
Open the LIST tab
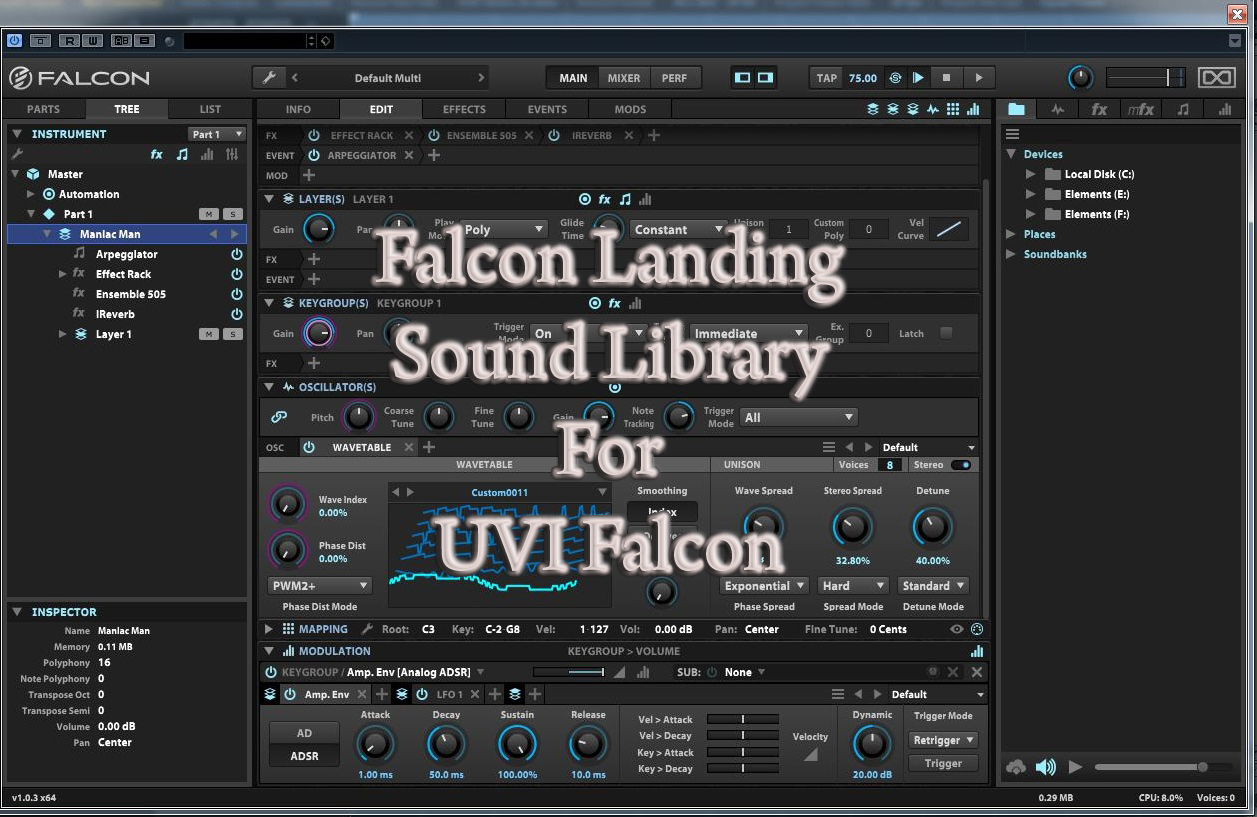click(x=210, y=109)
